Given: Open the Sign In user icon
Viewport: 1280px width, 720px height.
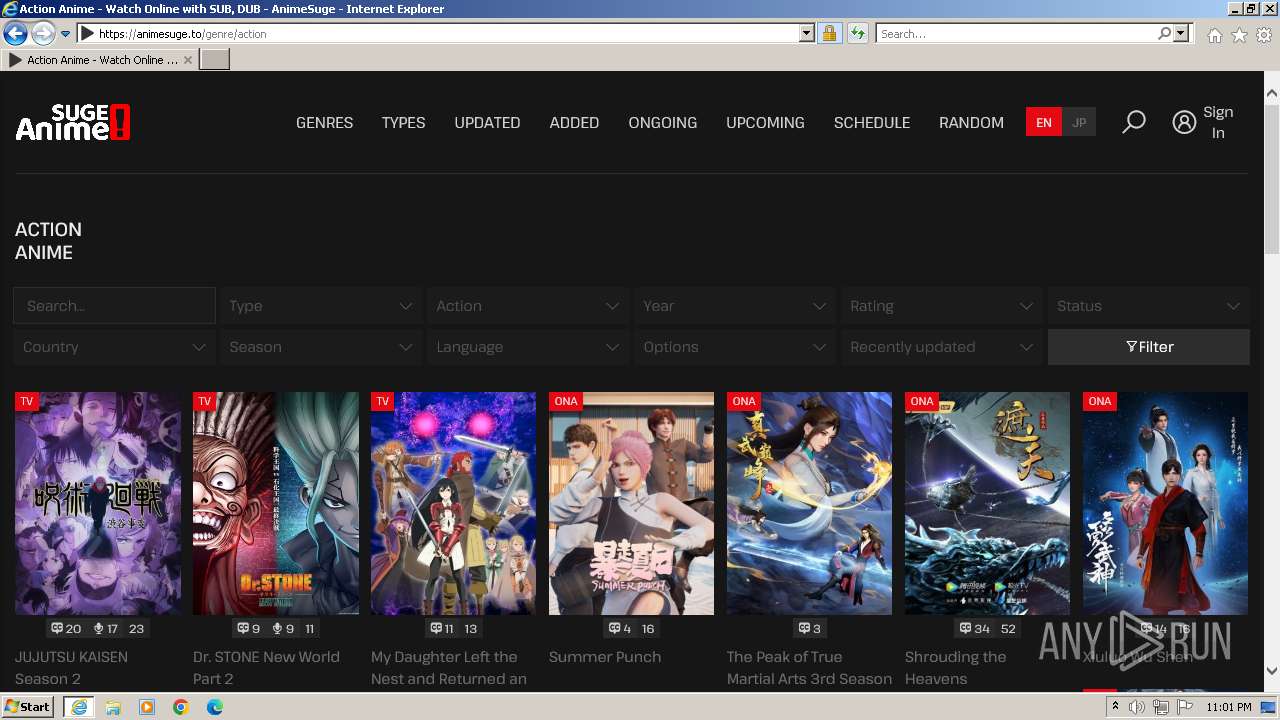Looking at the screenshot, I should click(1184, 122).
